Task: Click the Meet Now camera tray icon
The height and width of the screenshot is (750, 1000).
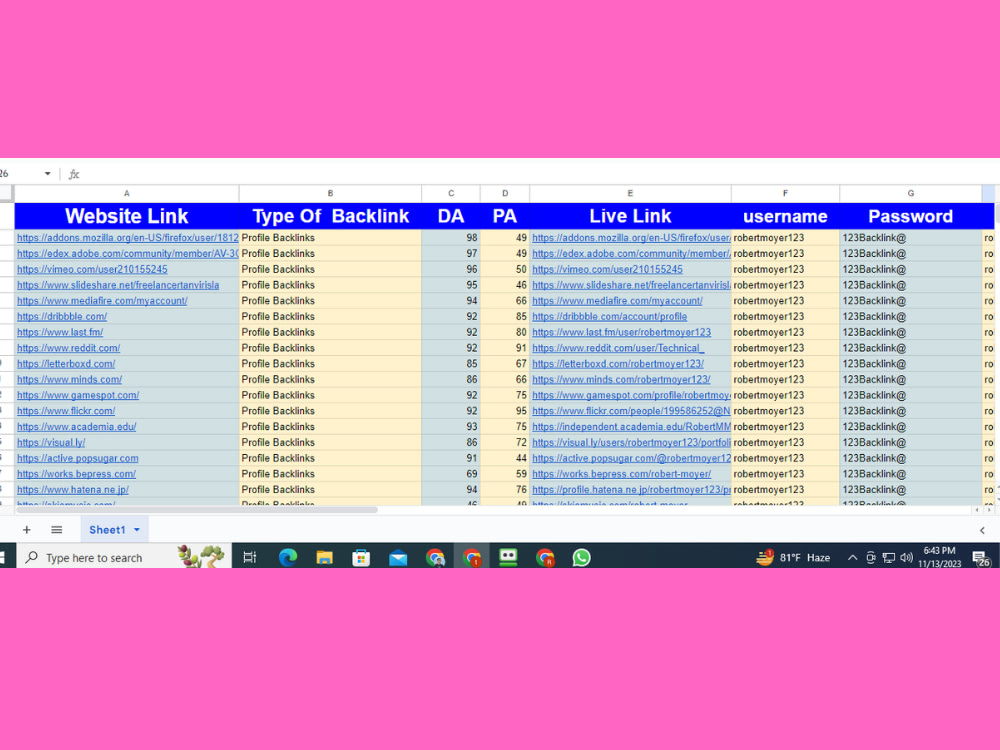Action: [871, 558]
